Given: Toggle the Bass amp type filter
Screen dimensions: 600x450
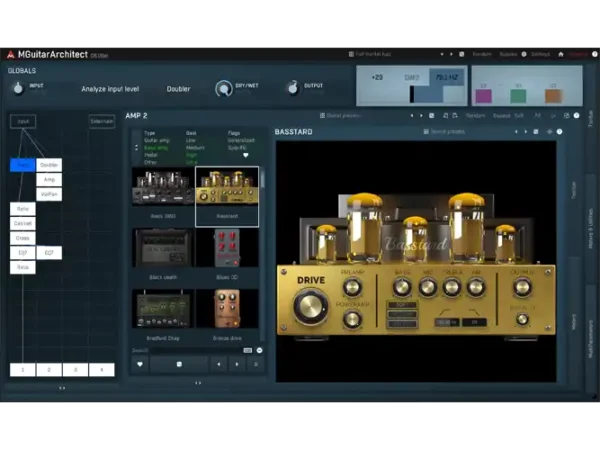Looking at the screenshot, I should tap(156, 148).
